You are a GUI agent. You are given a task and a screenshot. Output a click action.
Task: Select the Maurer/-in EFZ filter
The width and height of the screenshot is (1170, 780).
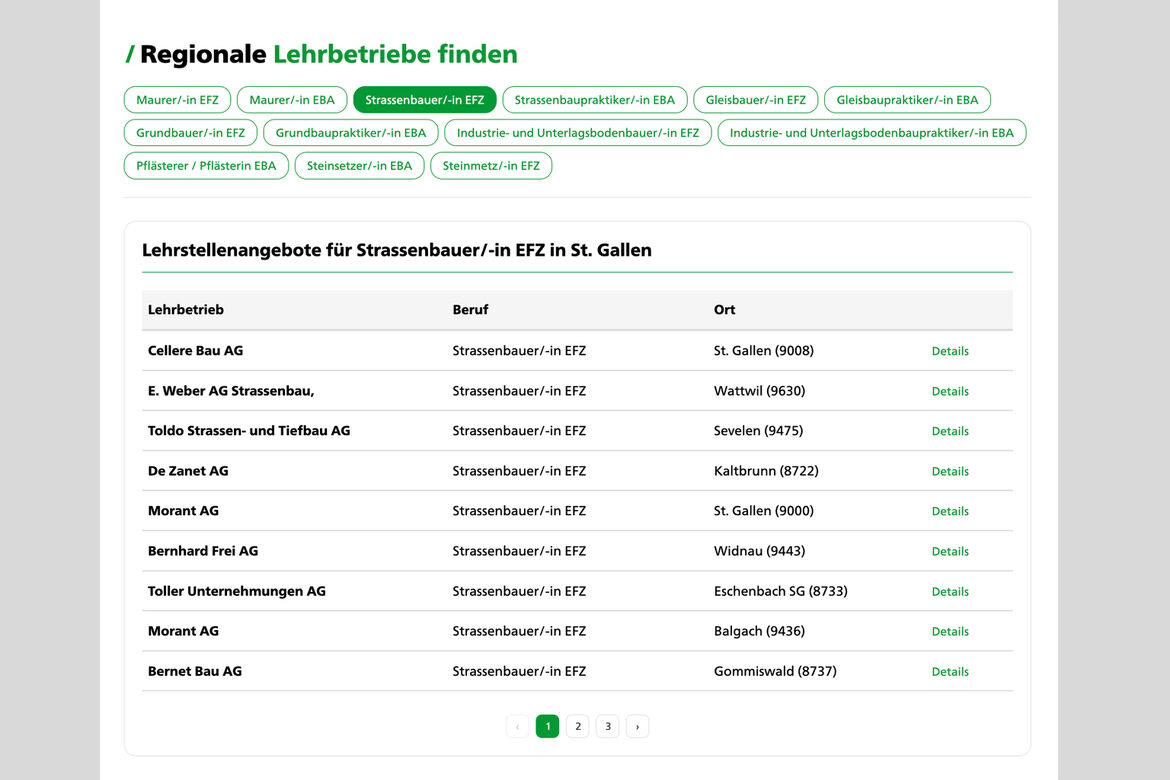pos(177,100)
